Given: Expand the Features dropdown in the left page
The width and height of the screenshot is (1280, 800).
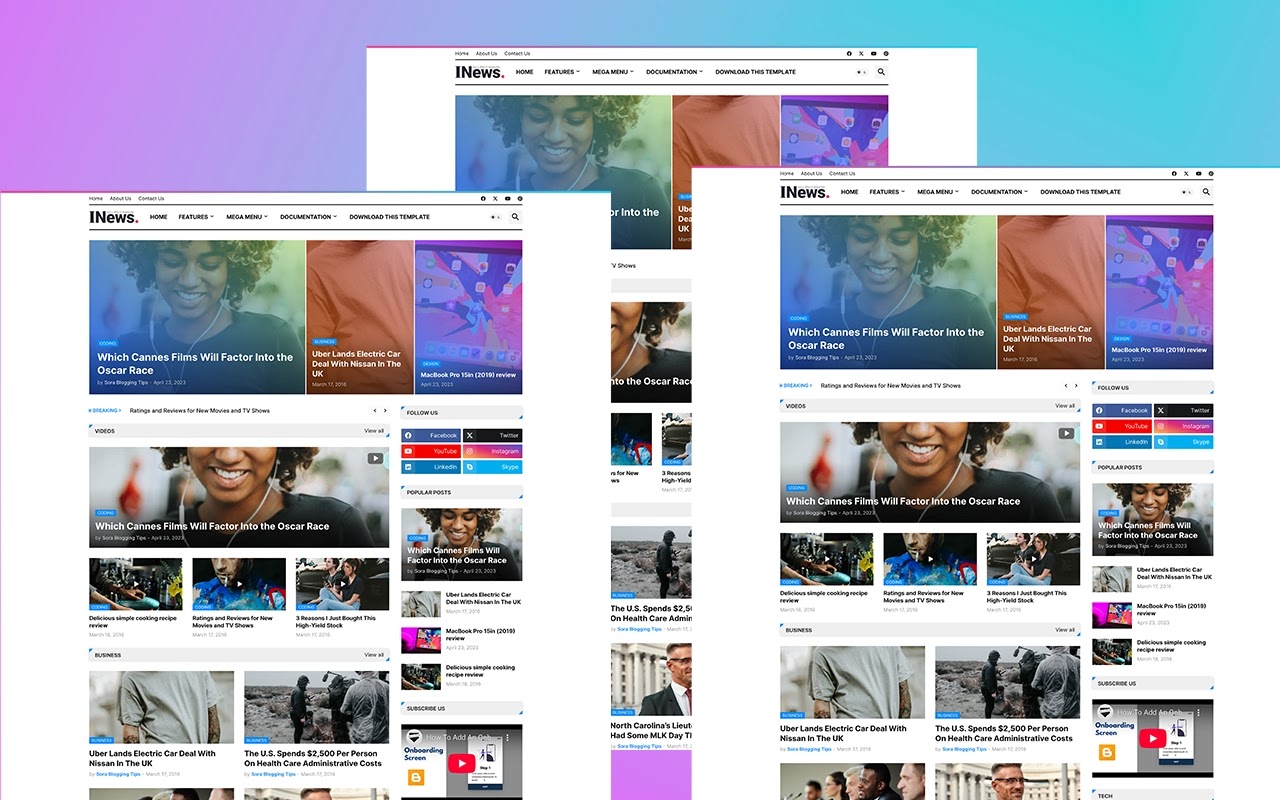Looking at the screenshot, I should pos(196,217).
